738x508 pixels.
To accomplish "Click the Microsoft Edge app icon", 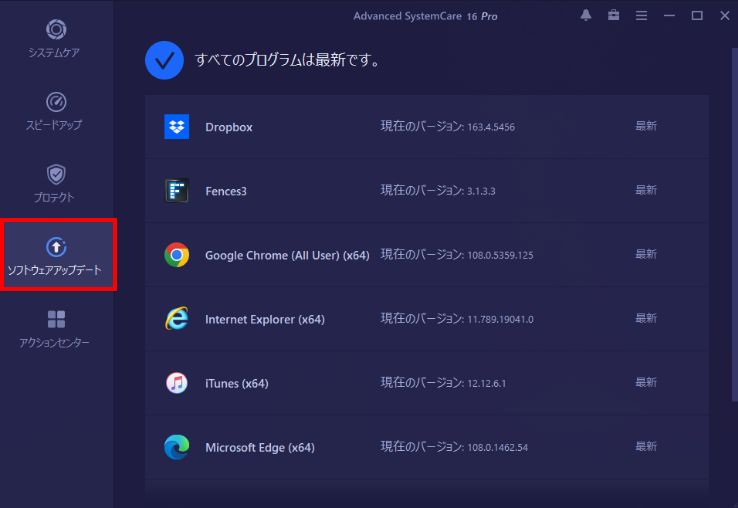I will (176, 447).
